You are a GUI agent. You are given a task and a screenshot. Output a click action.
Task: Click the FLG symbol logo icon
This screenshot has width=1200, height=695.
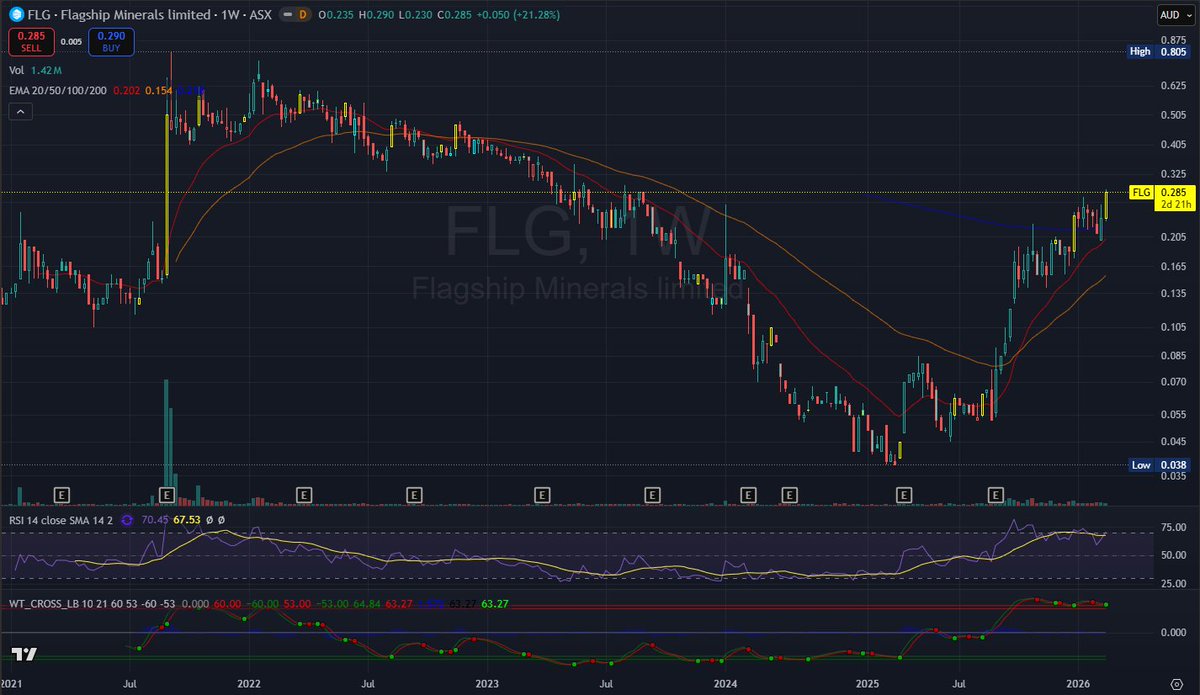(15, 15)
